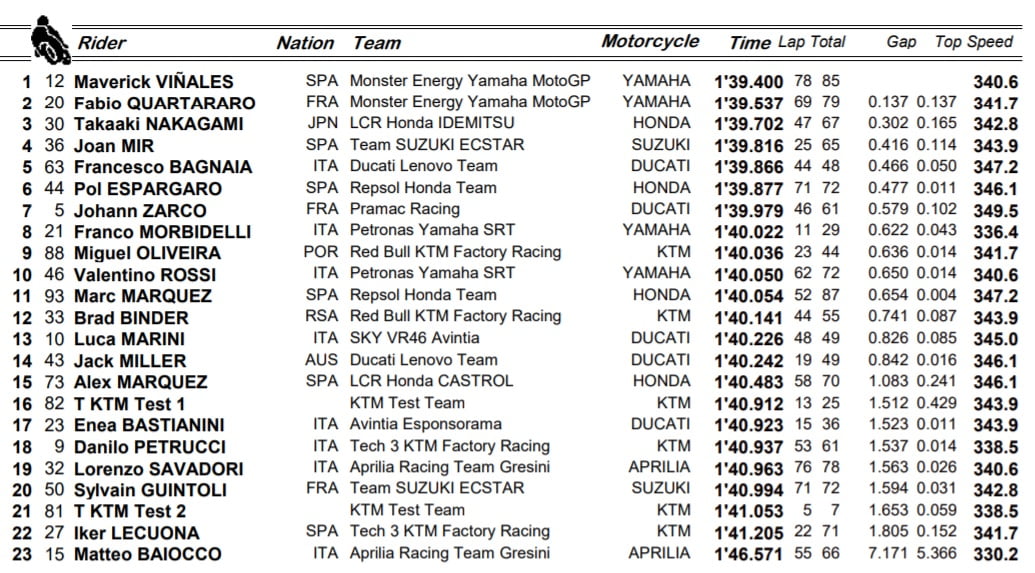Select the Nation column header
Image resolution: width=1035 pixels, height=573 pixels.
tap(305, 43)
